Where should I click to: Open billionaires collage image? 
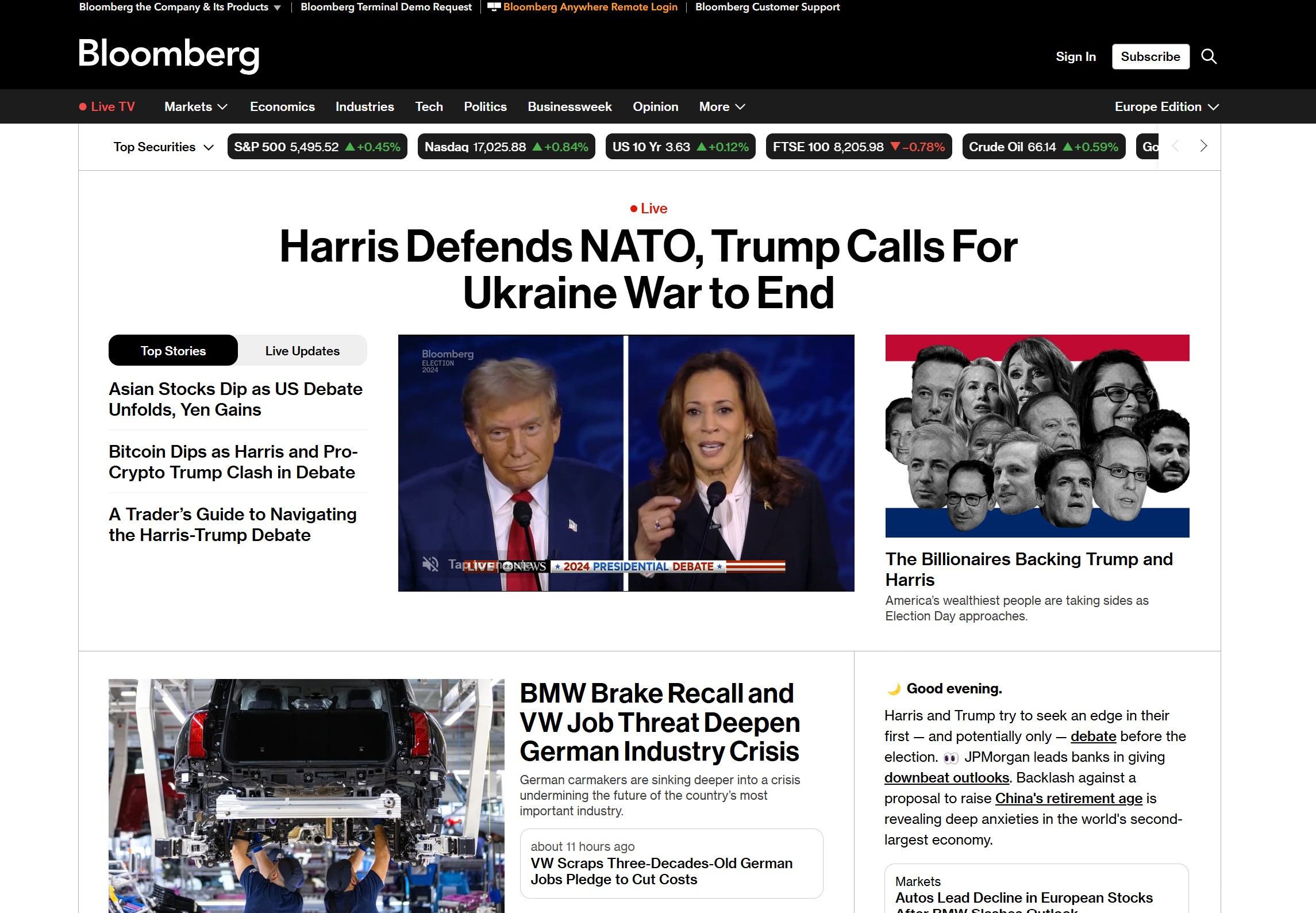(x=1037, y=436)
